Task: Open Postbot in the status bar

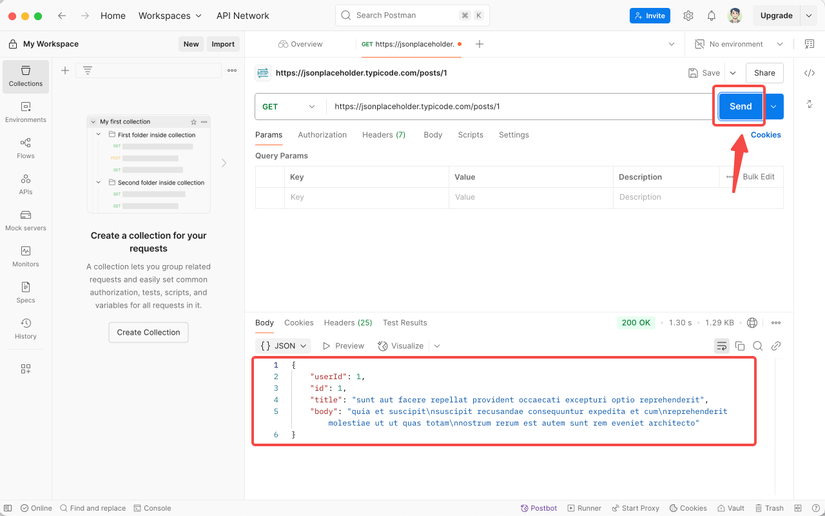Action: pyautogui.click(x=538, y=508)
